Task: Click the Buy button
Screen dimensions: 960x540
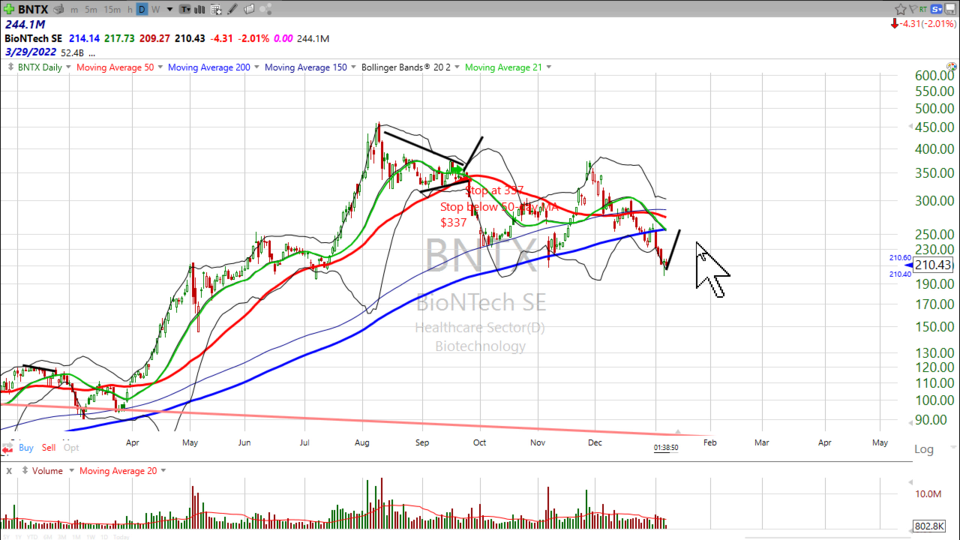Action: pos(27,447)
